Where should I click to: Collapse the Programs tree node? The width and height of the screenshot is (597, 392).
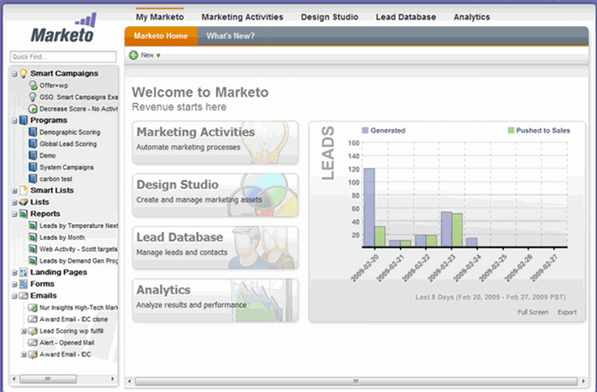pos(14,121)
